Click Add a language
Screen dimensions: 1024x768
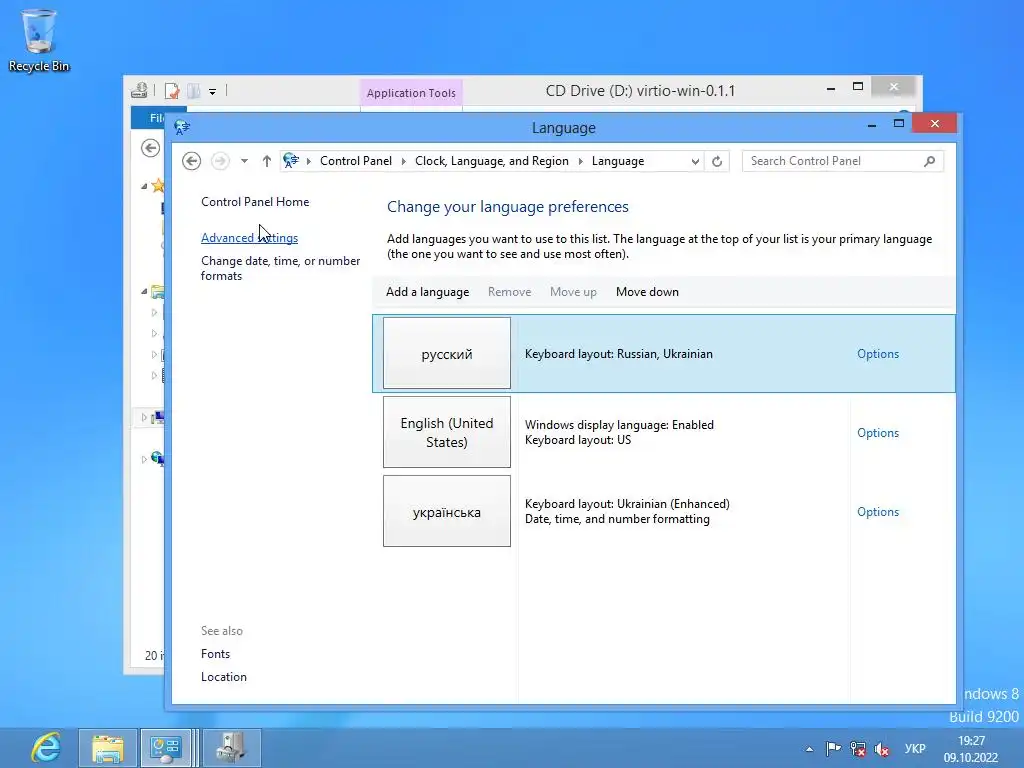(427, 292)
